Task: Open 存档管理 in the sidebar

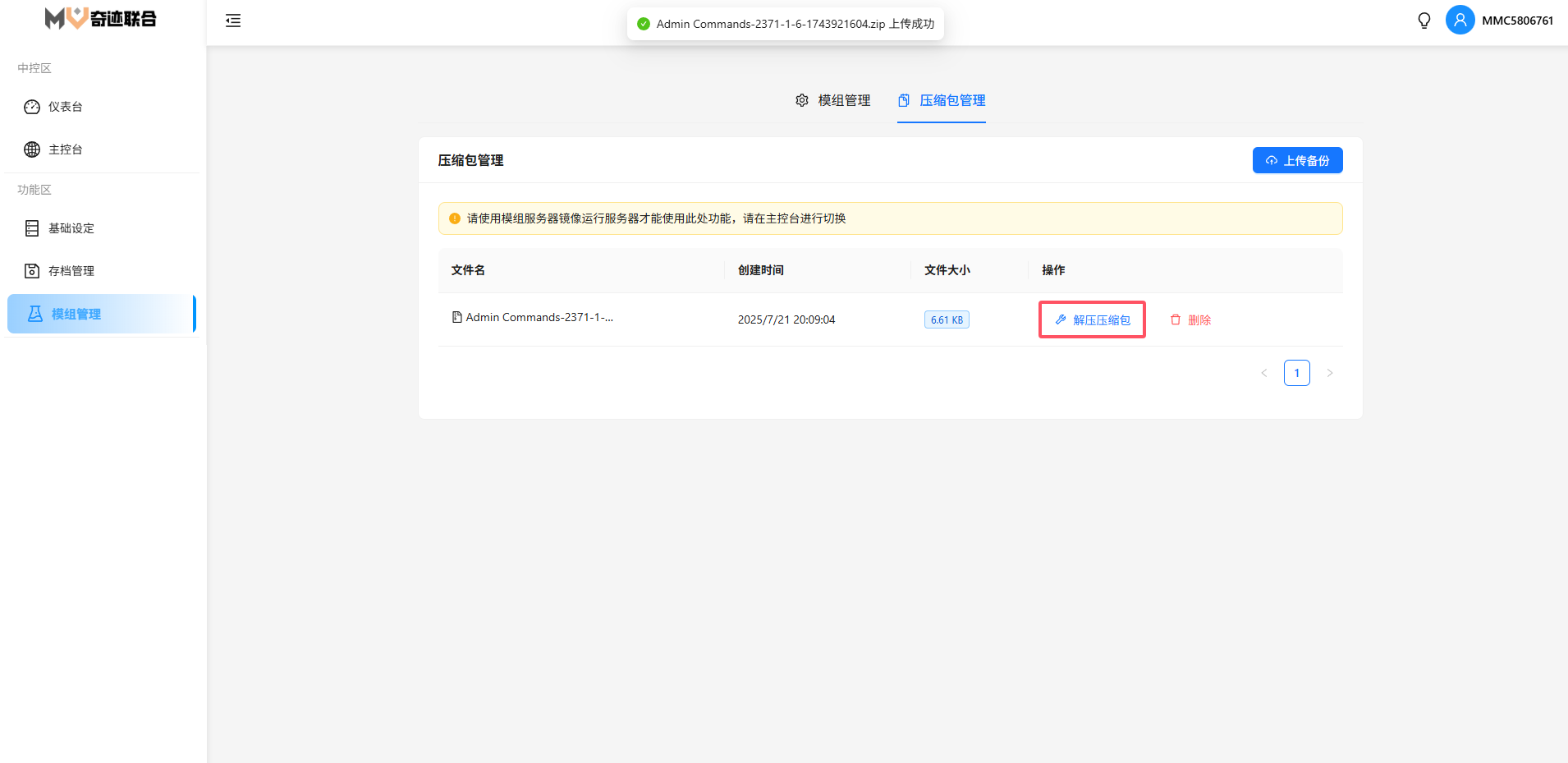Action: (71, 271)
